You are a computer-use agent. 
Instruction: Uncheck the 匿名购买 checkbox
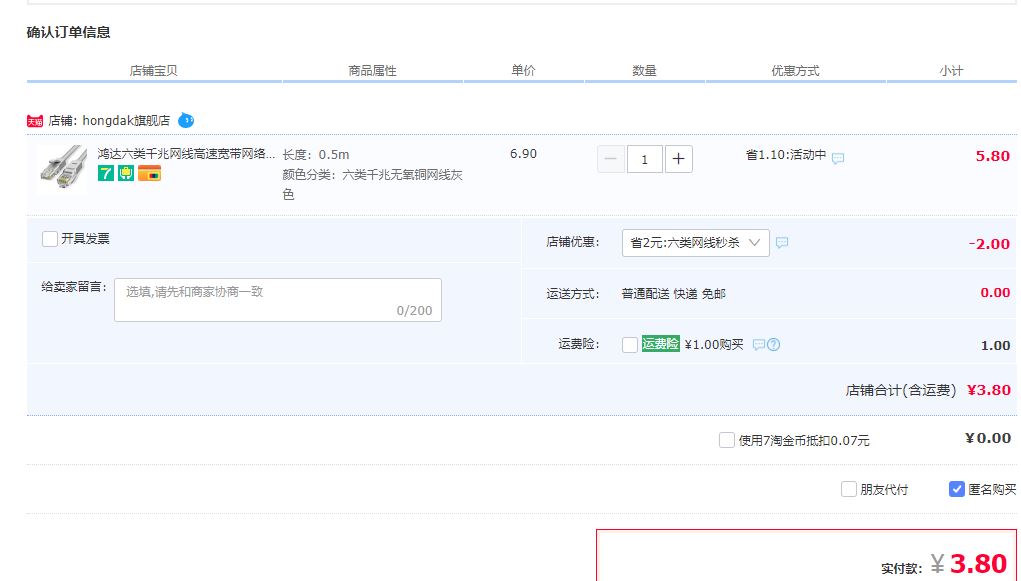pos(957,489)
